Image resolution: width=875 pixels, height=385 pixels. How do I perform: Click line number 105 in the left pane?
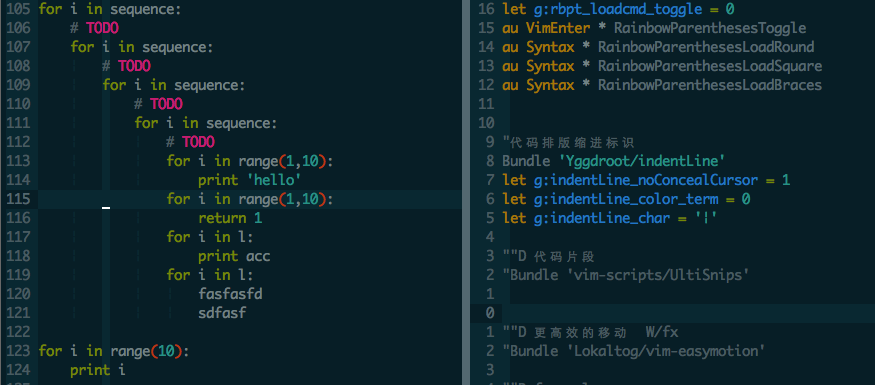(x=18, y=9)
